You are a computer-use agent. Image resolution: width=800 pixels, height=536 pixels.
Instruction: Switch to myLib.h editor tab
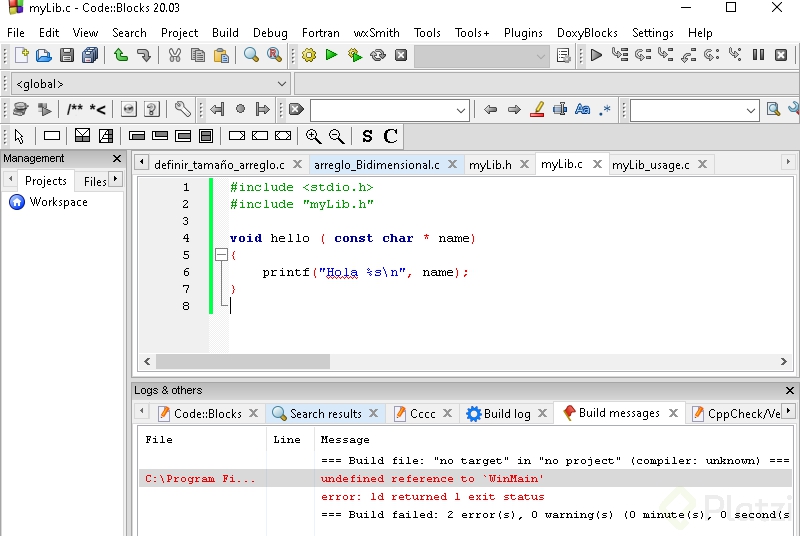pos(490,165)
